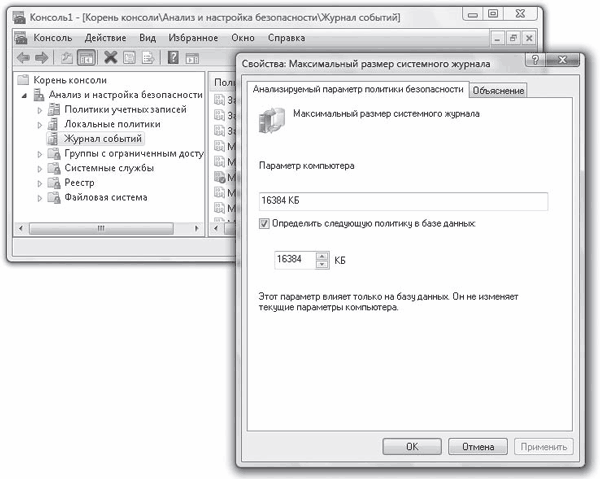Screen dimensions: 600x479
Task: Switch to the Объяснение tab
Action: coord(498,91)
